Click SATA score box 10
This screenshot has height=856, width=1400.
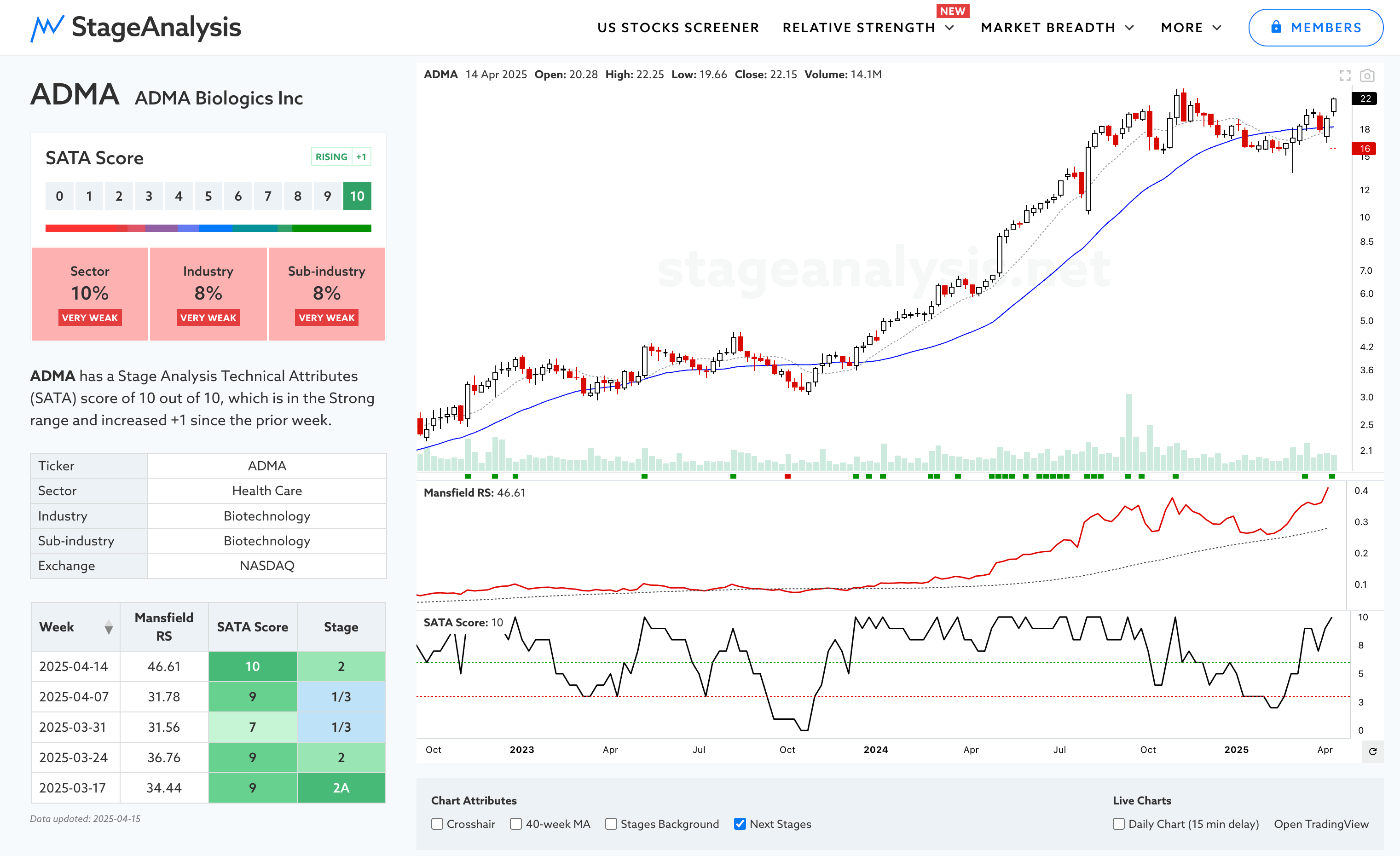tap(357, 196)
